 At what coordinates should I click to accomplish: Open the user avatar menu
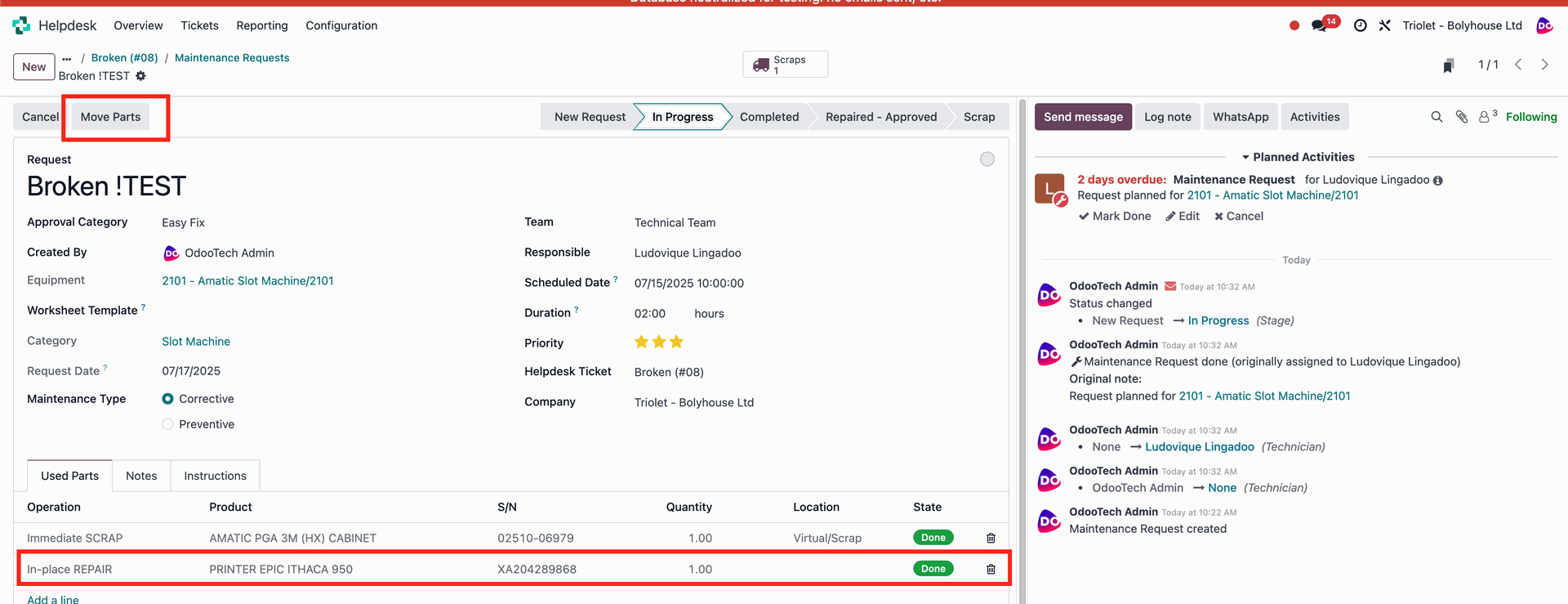[1544, 25]
